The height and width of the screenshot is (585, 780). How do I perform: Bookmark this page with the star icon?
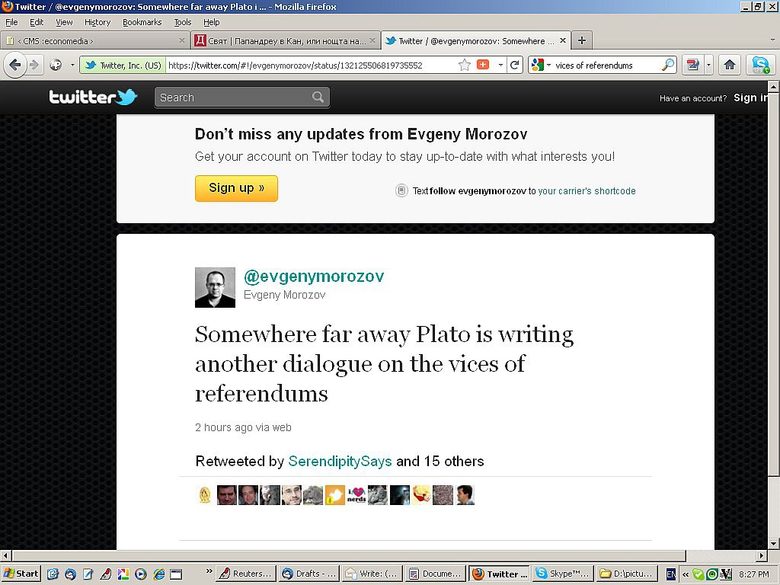point(464,65)
